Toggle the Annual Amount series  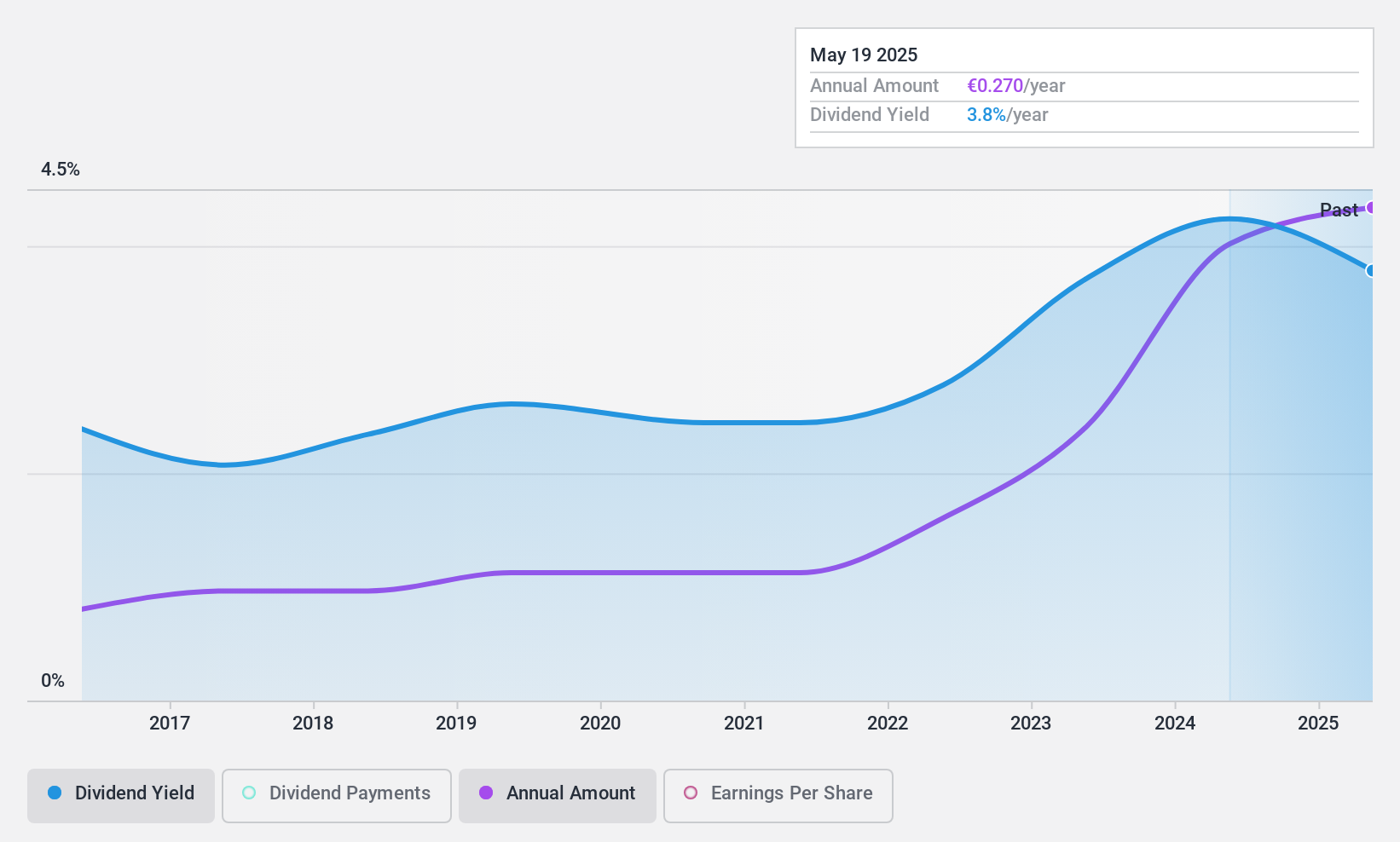(558, 796)
